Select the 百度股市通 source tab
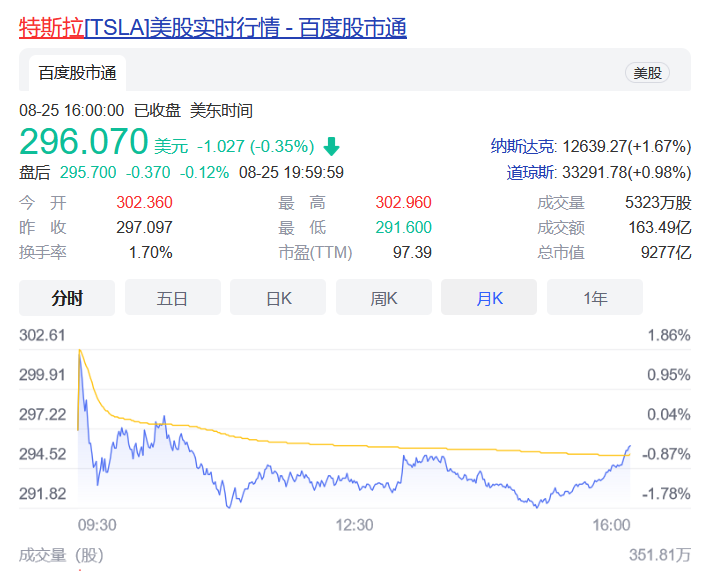Screen dimensions: 718x571 coord(77,72)
